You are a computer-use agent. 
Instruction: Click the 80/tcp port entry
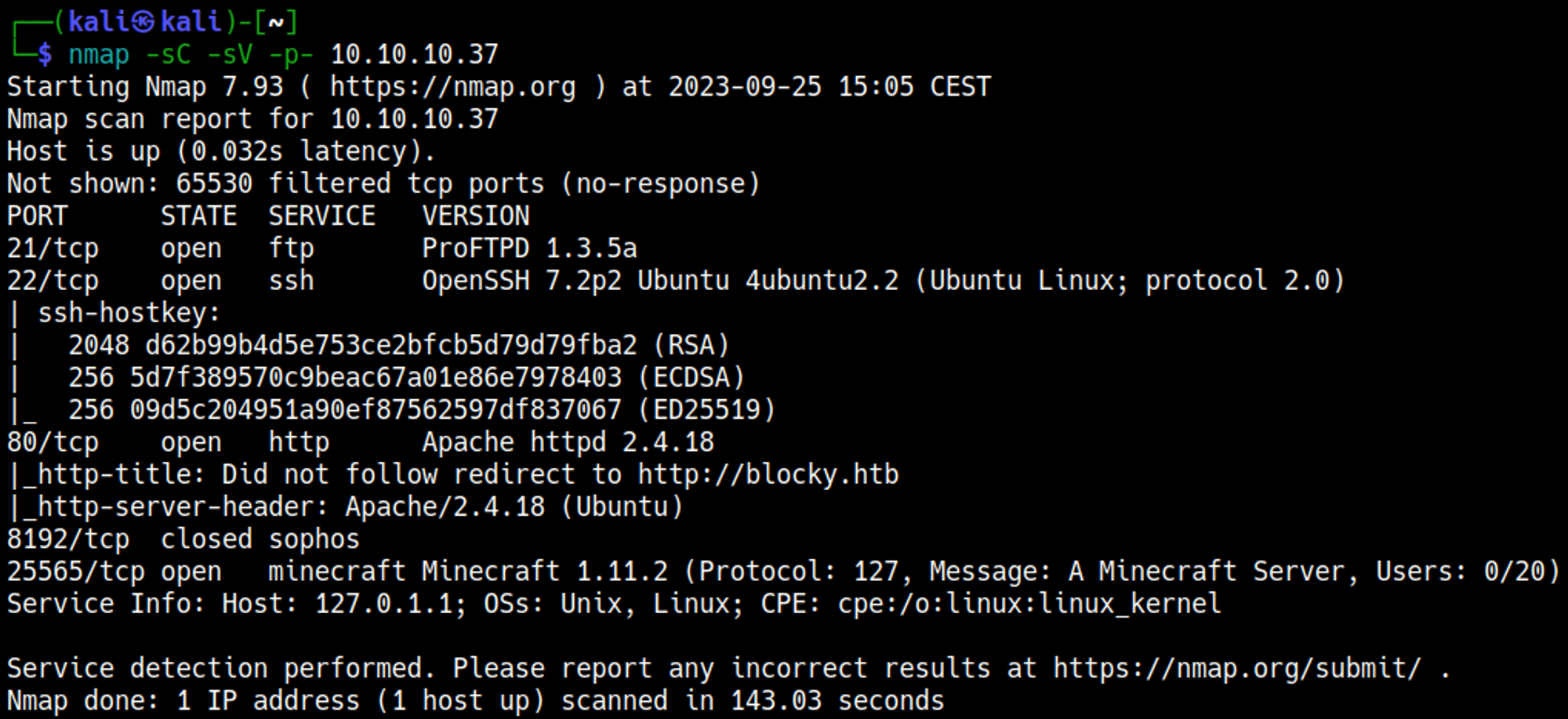[53, 442]
